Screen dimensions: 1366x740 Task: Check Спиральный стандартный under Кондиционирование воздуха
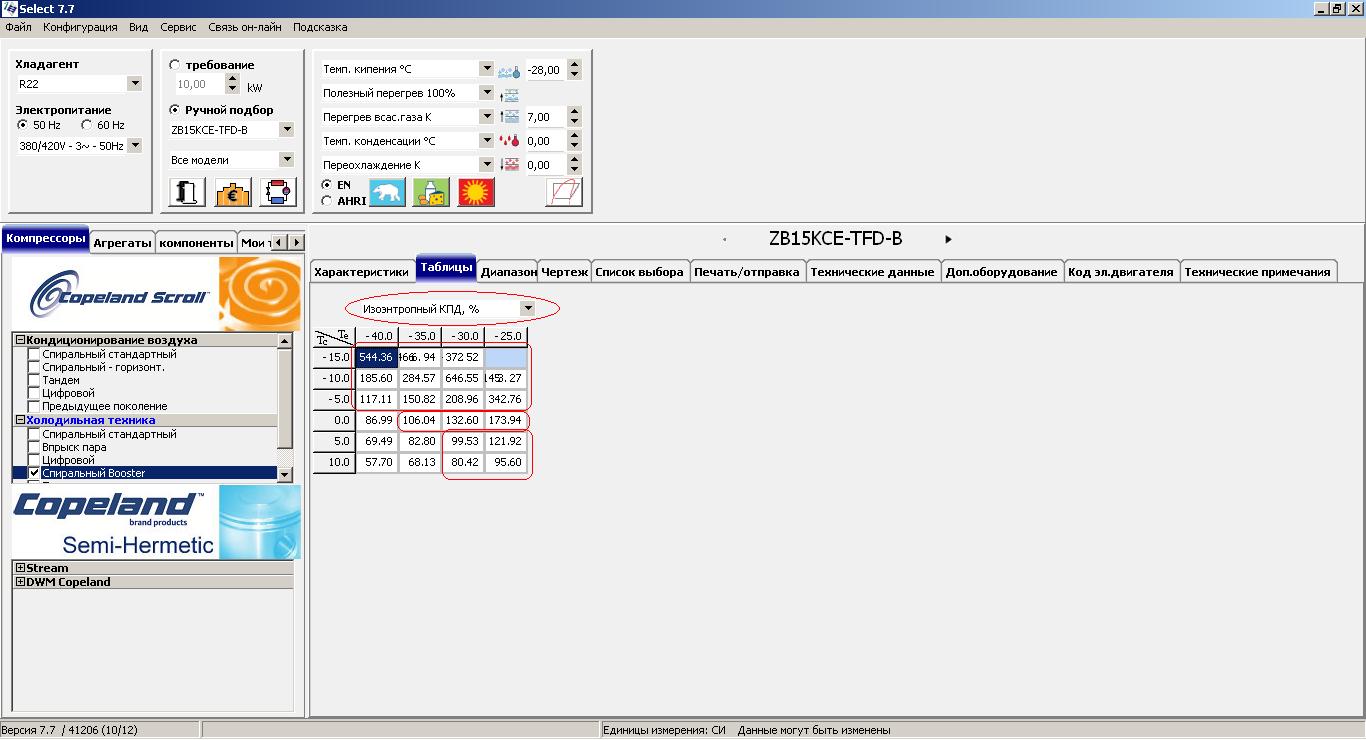coord(34,354)
